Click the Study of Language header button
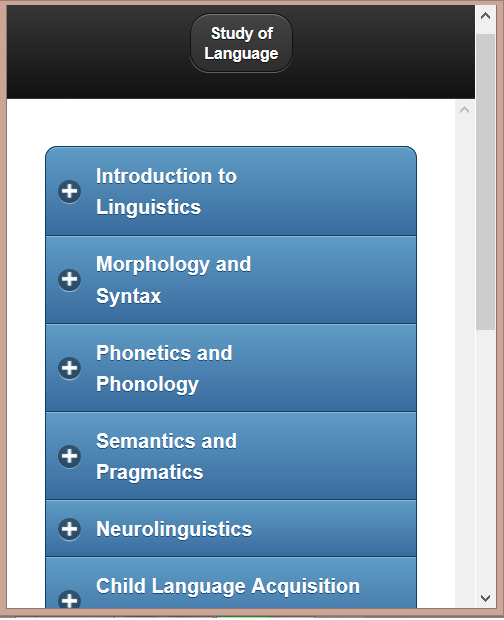This screenshot has width=504, height=620. point(241,43)
